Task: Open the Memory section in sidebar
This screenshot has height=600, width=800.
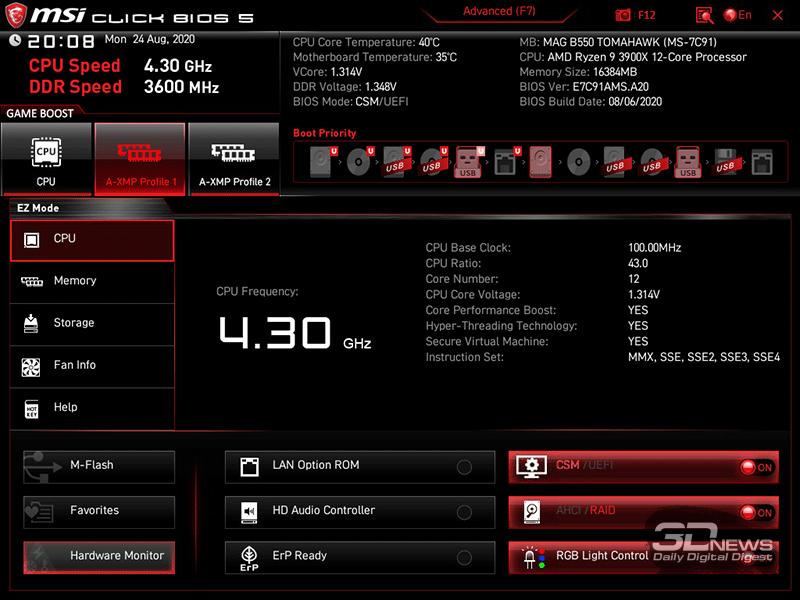Action: pos(92,282)
